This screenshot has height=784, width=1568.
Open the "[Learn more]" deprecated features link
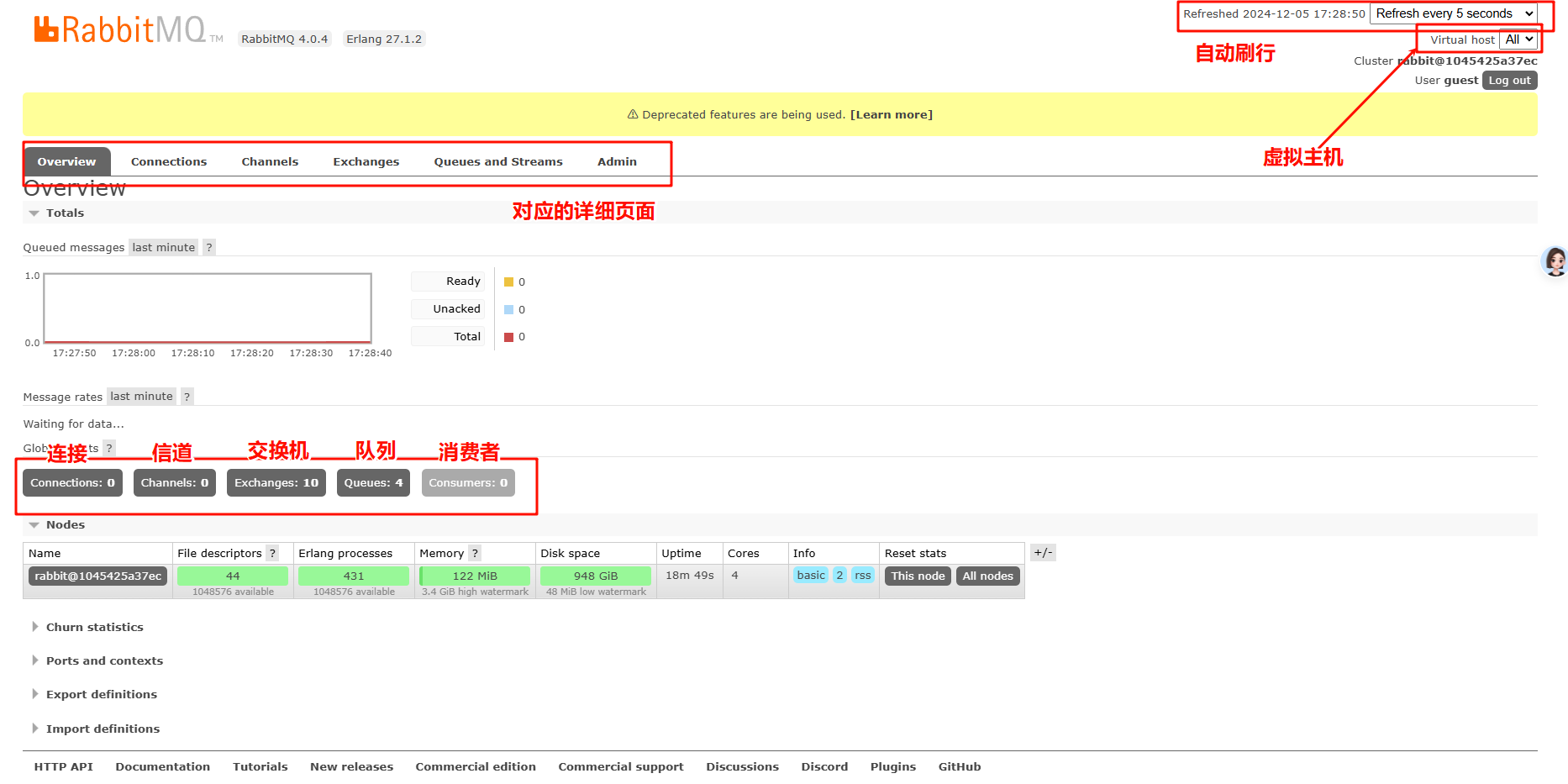[x=892, y=114]
